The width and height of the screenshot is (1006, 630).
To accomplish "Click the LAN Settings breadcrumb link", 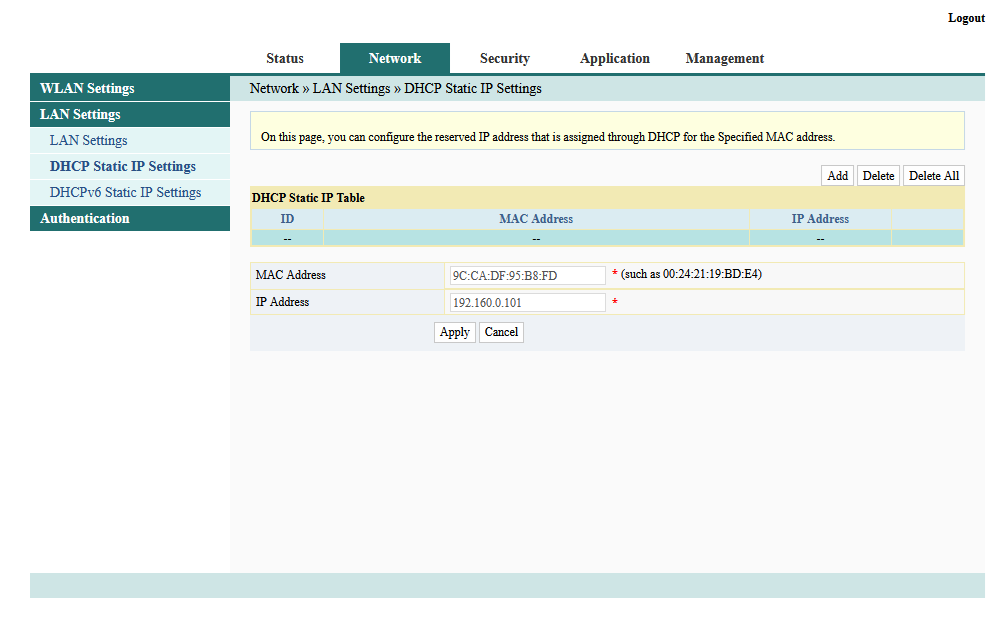I will click(x=352, y=88).
